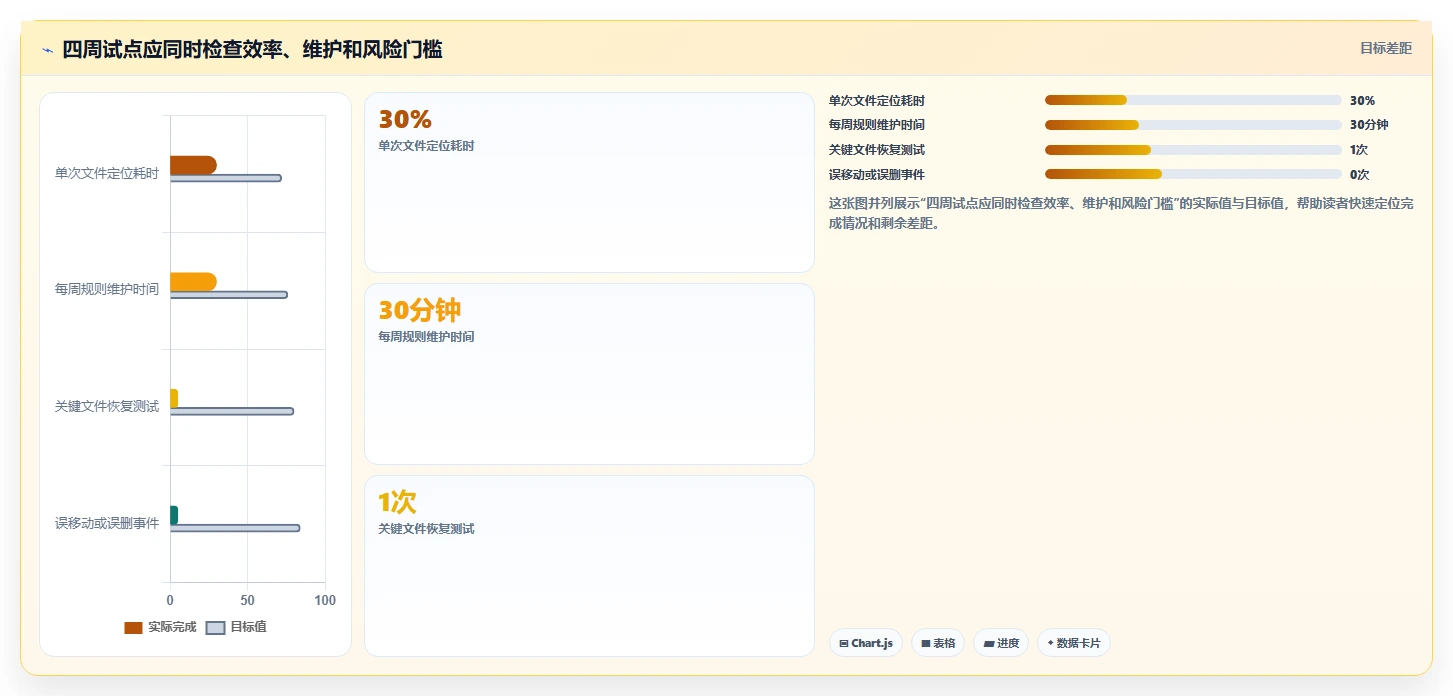Click 关键文件恢复测试 caption in third card
Screen dimensions: 1453x696
426,529
